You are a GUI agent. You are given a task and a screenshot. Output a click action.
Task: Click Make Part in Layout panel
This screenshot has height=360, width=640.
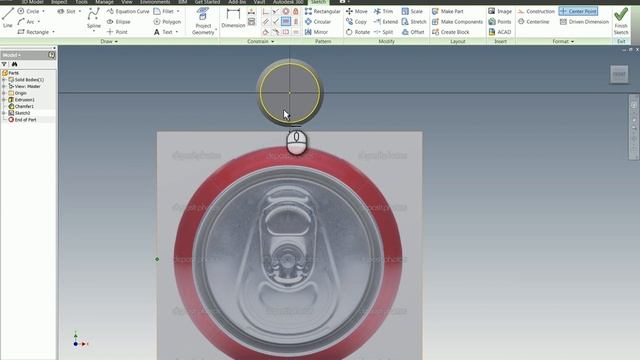[x=448, y=11]
